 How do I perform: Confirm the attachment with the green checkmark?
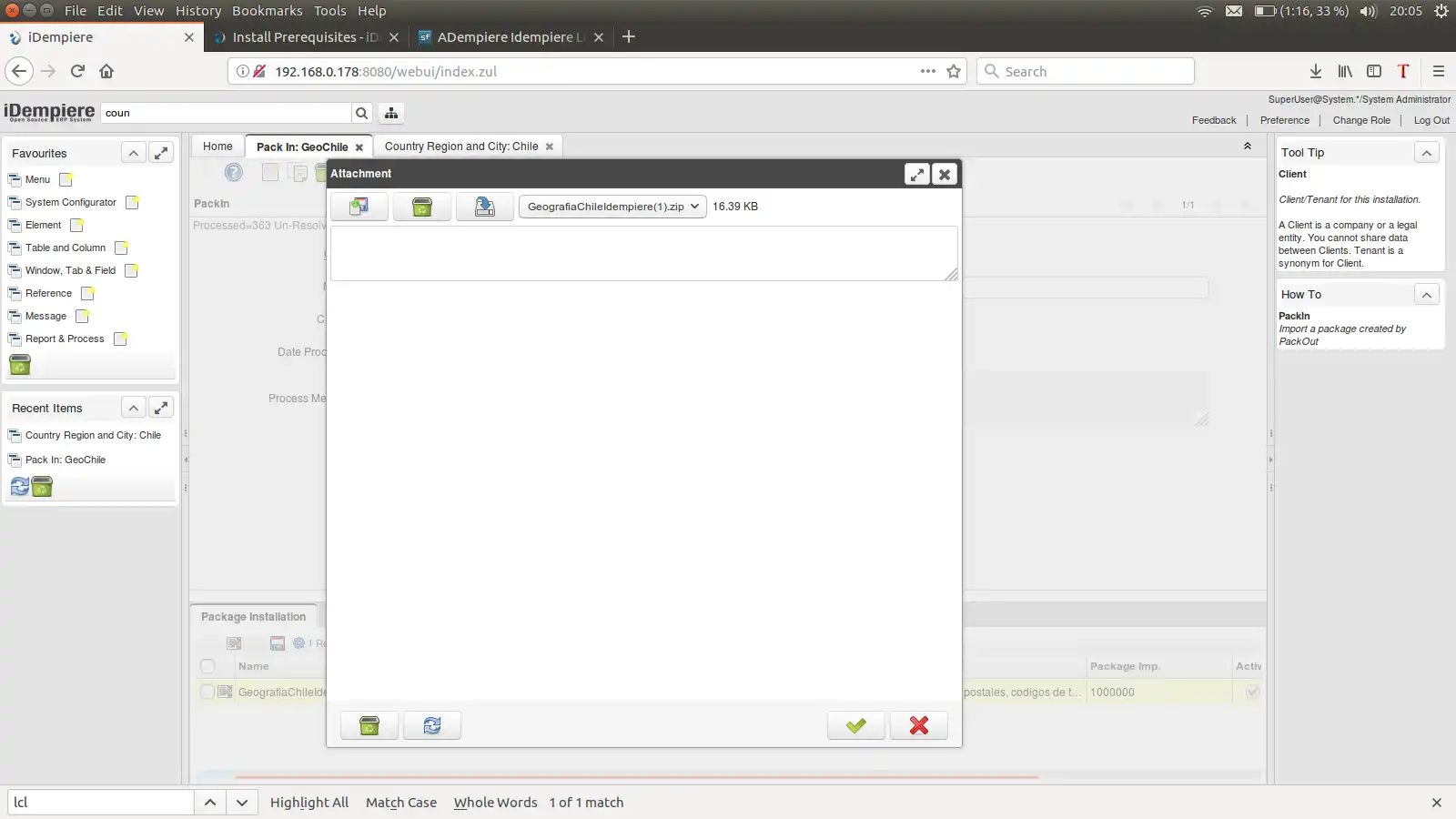click(x=856, y=725)
